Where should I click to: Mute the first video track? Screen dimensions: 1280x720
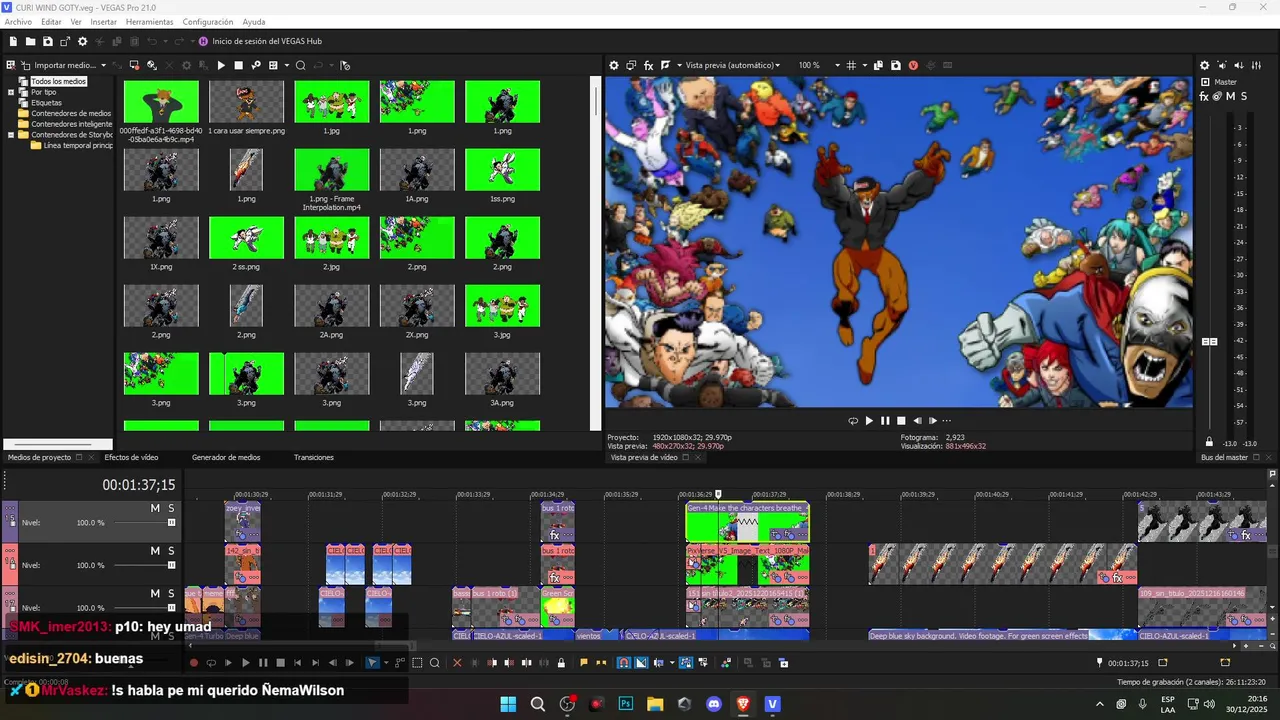pyautogui.click(x=155, y=509)
